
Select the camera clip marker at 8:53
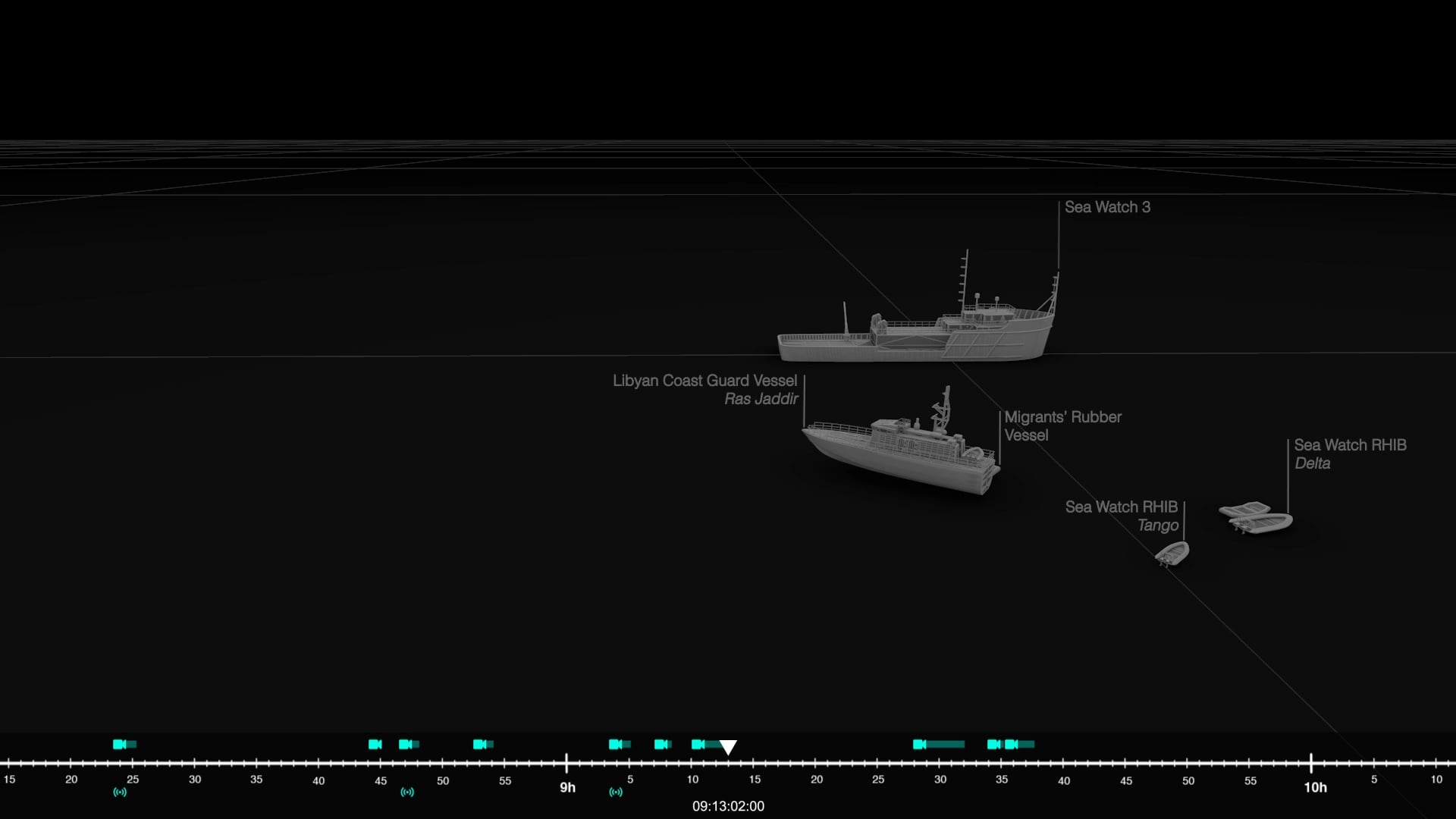(x=479, y=744)
